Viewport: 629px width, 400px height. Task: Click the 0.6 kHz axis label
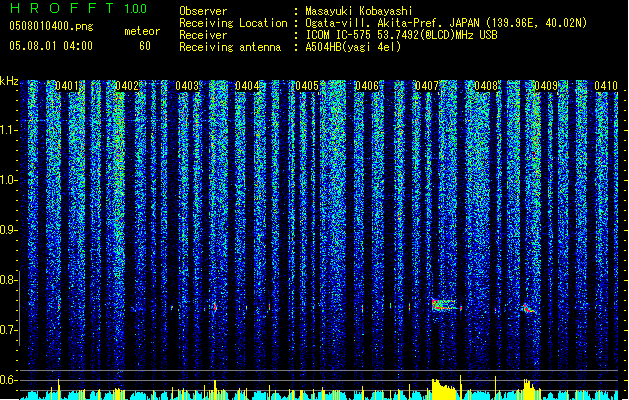point(8,380)
